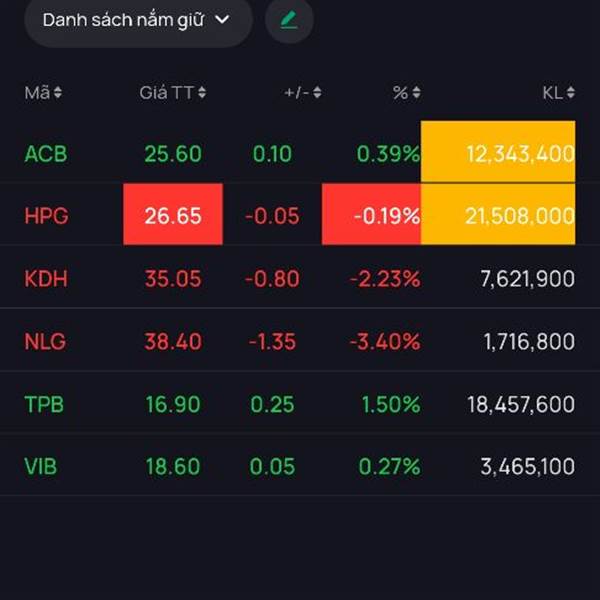Click the green pencil edit icon

pos(289,19)
